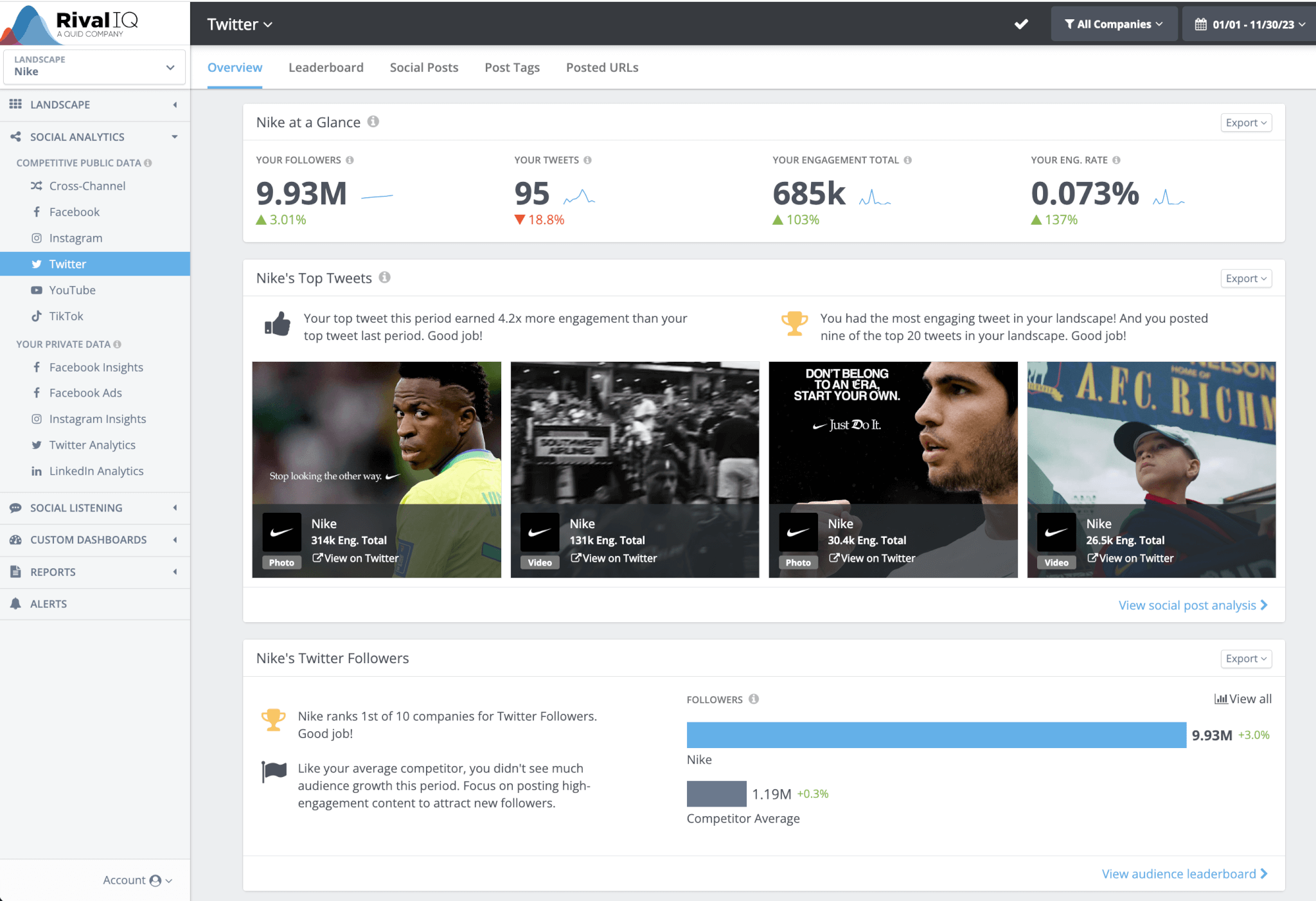Open LinkedIn Analytics in the sidebar
This screenshot has height=901, width=1316.
96,470
